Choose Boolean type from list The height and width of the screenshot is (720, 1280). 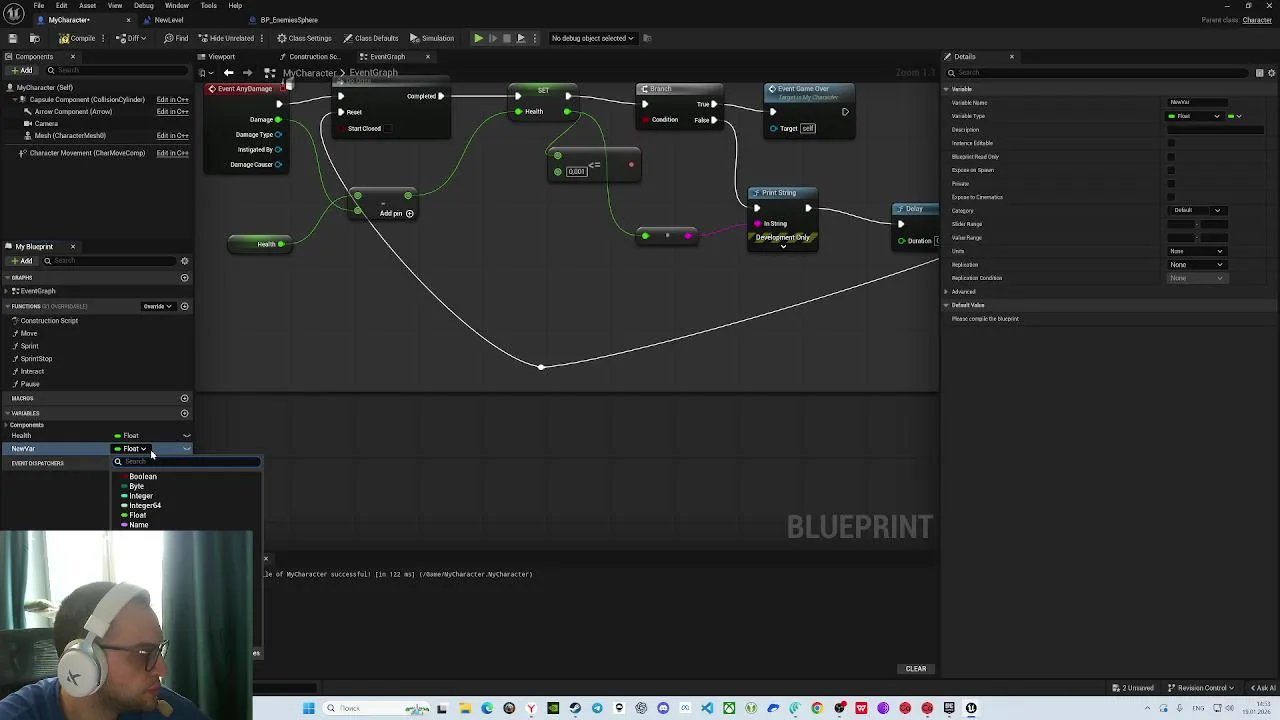coord(143,477)
